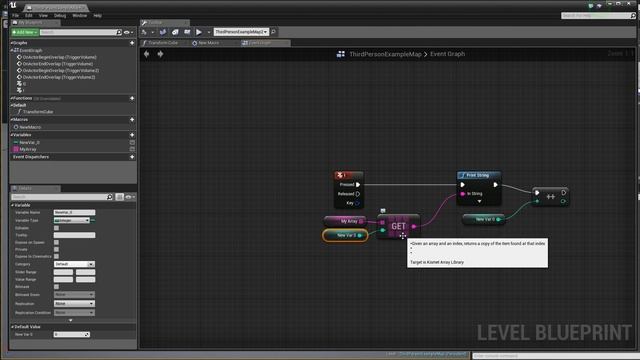Screen dimensions: 640x360
Task: Add a new graph with plus icon
Action: [x=132, y=43]
